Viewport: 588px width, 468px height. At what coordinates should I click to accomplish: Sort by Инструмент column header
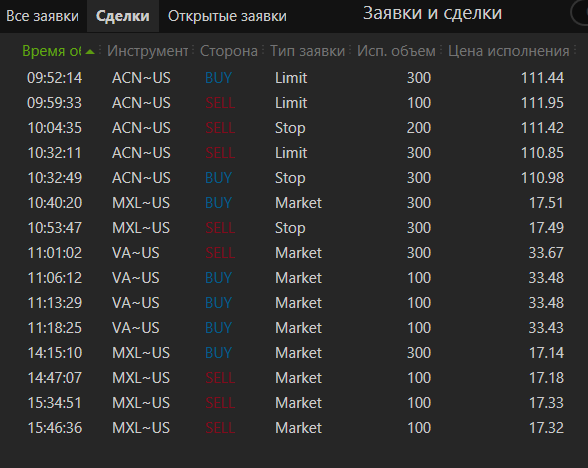147,51
